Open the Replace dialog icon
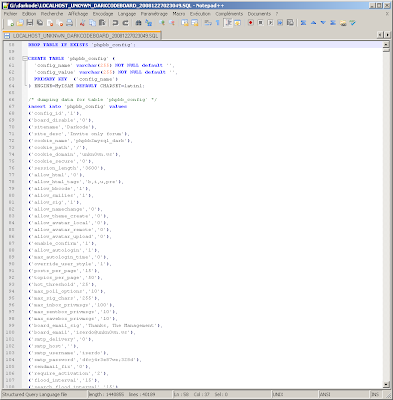 [x=149, y=23]
